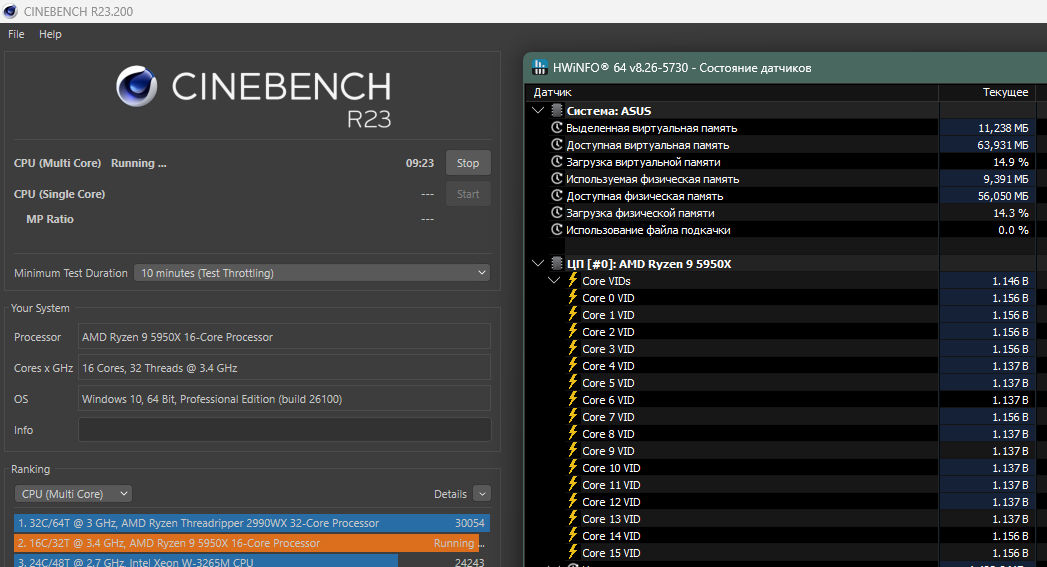Click the OS version field

[x=284, y=399]
